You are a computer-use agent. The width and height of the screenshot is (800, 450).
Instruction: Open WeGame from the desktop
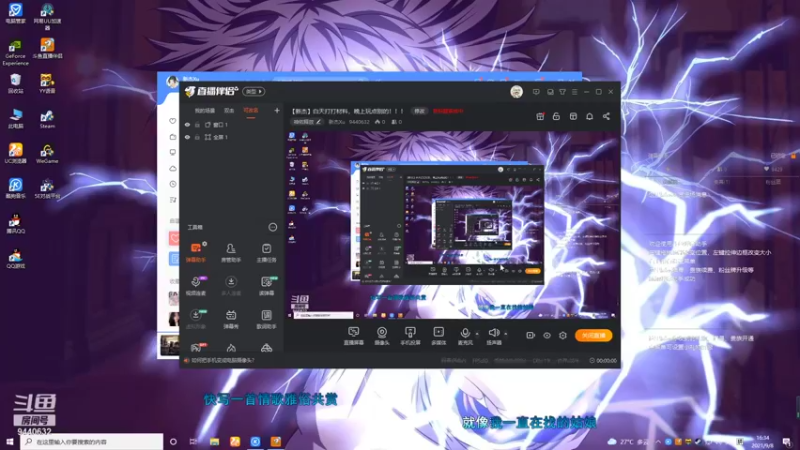click(47, 154)
